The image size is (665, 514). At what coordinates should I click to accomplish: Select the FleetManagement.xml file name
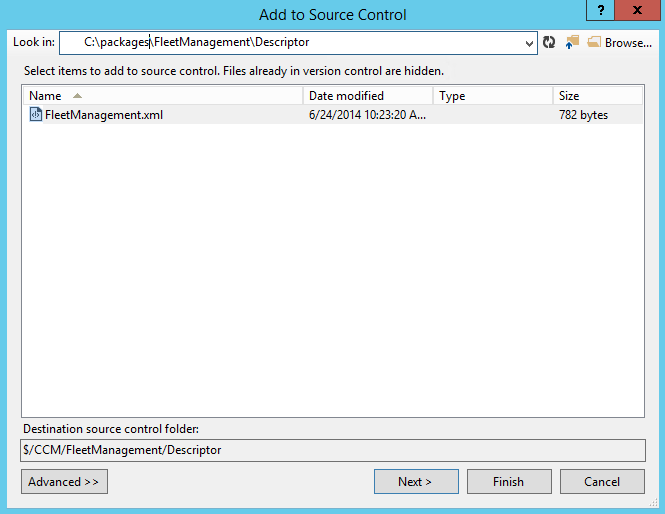pos(103,115)
